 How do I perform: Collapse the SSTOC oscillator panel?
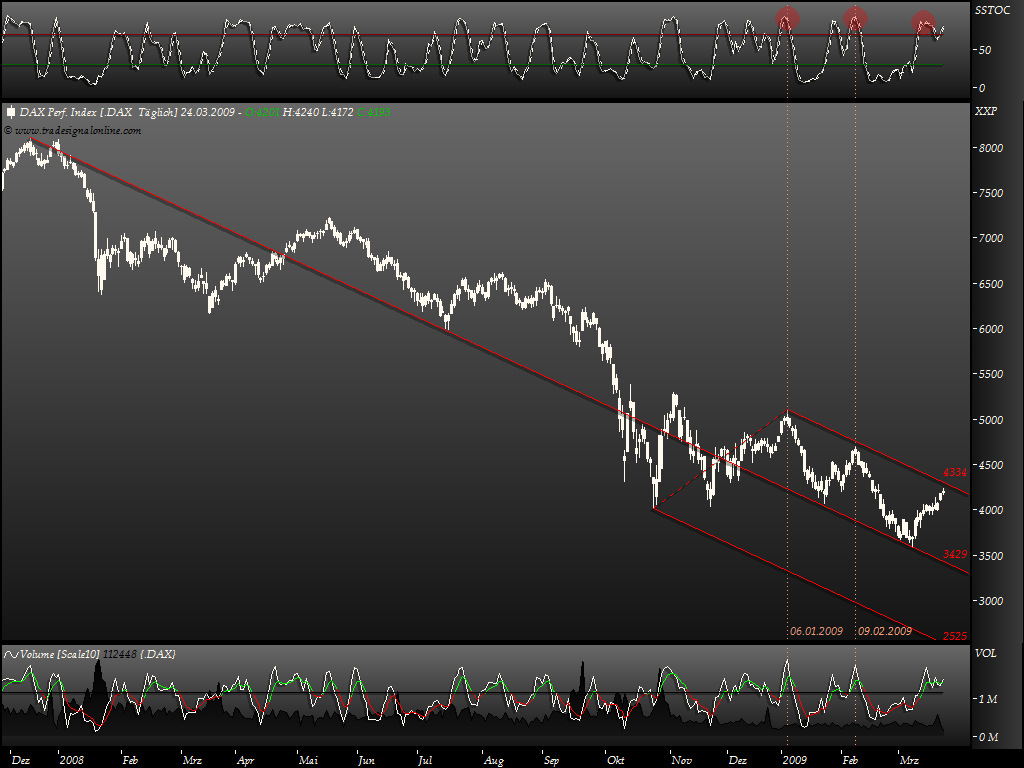[991, 10]
